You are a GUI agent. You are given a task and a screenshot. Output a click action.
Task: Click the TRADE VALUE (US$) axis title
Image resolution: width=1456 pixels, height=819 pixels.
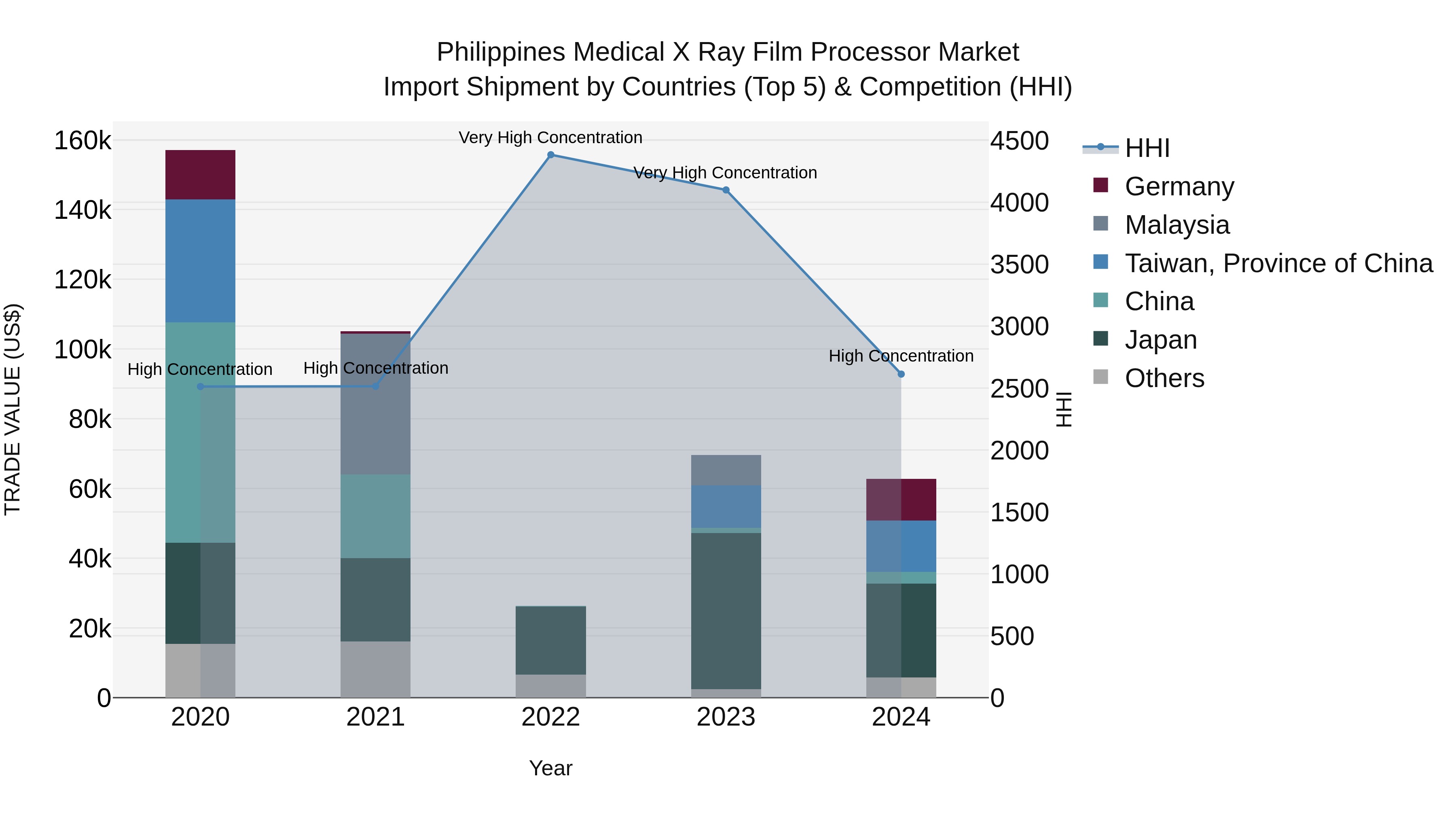[13, 409]
